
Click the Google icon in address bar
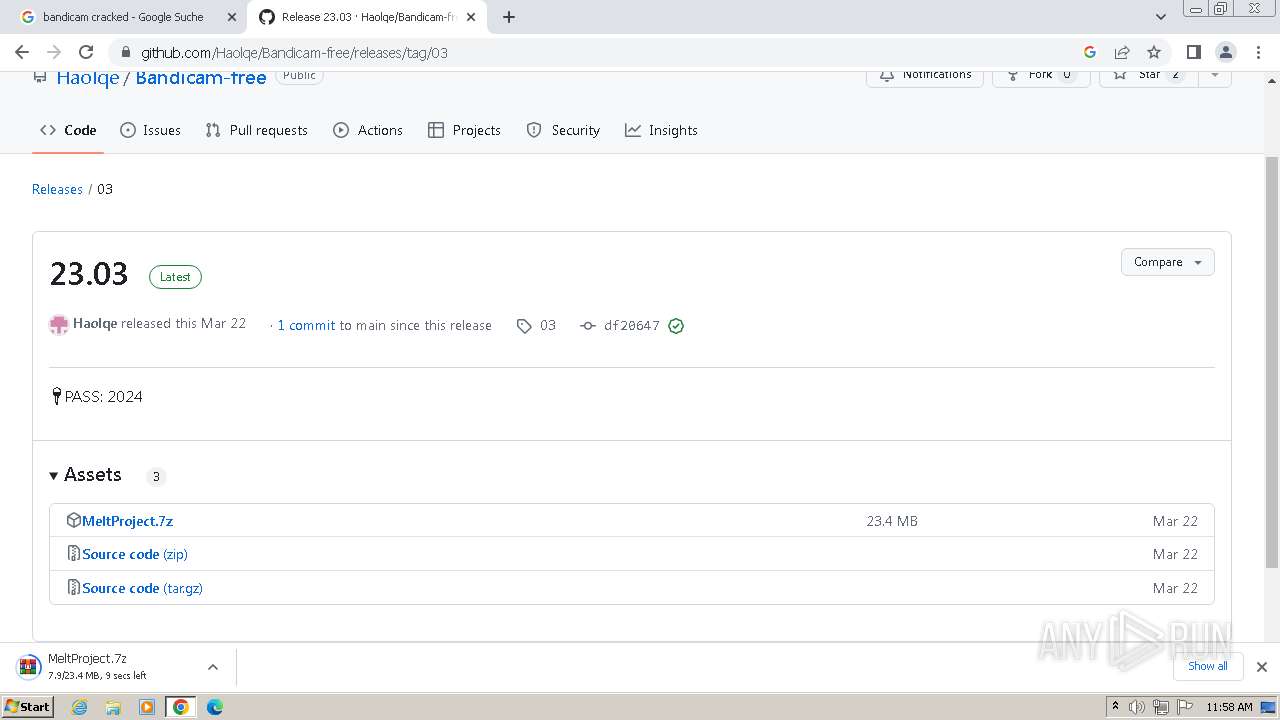(1090, 52)
